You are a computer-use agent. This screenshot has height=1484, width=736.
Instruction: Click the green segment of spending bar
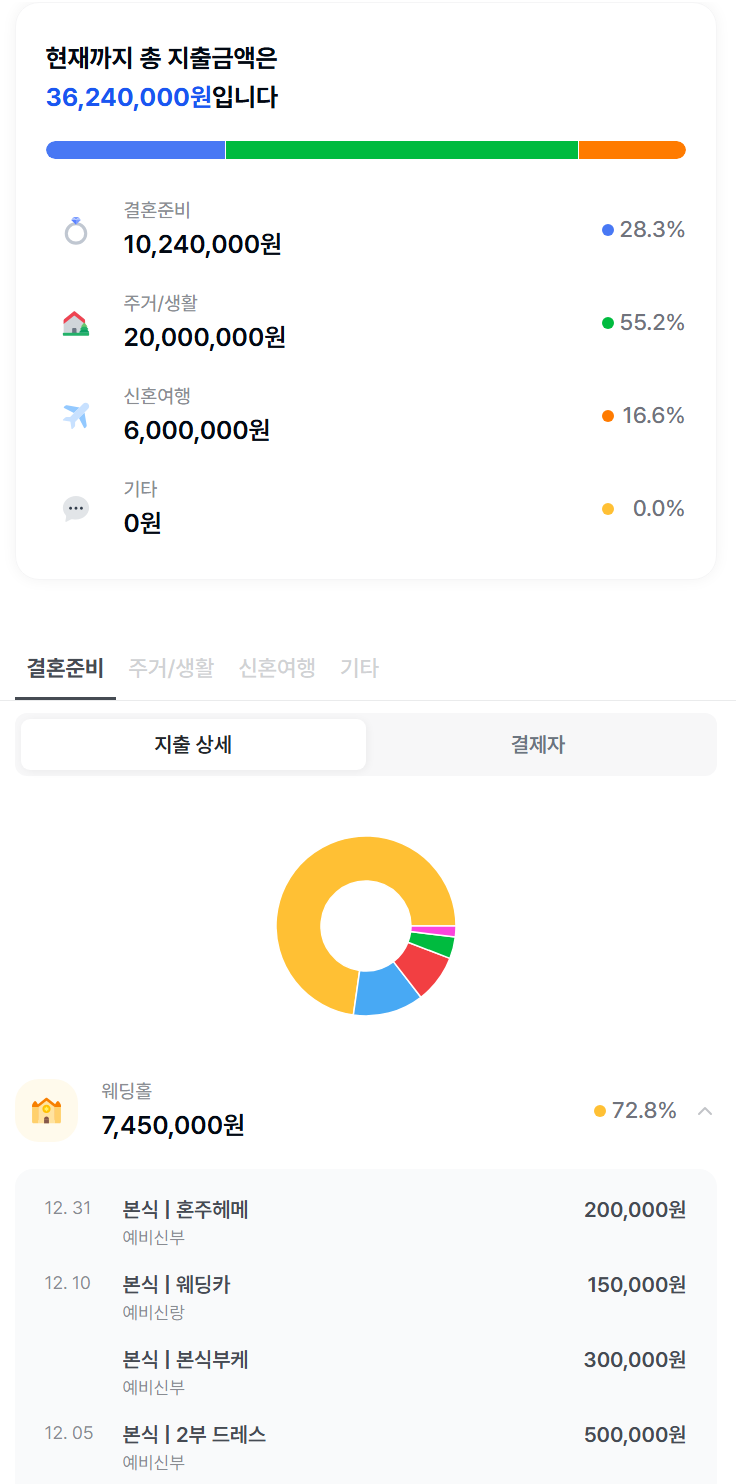(x=401, y=150)
